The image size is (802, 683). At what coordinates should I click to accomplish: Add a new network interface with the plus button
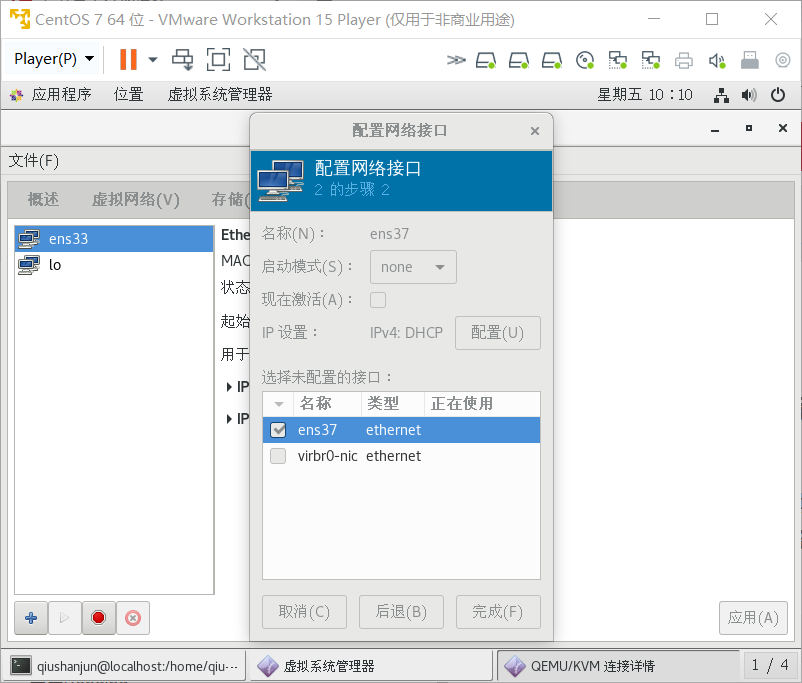tap(30, 617)
